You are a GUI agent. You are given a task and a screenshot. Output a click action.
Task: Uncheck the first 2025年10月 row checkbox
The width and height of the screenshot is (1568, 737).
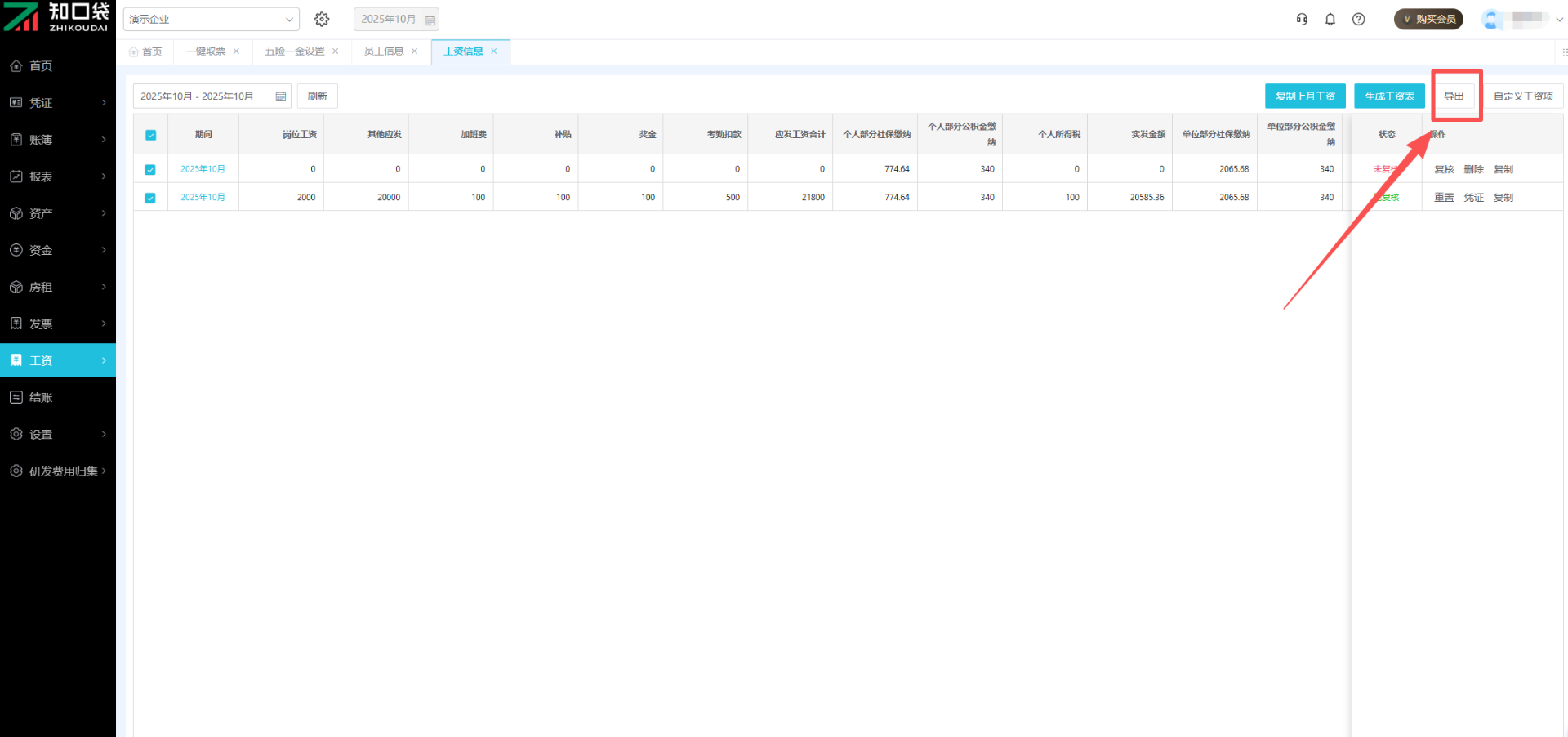pos(150,170)
